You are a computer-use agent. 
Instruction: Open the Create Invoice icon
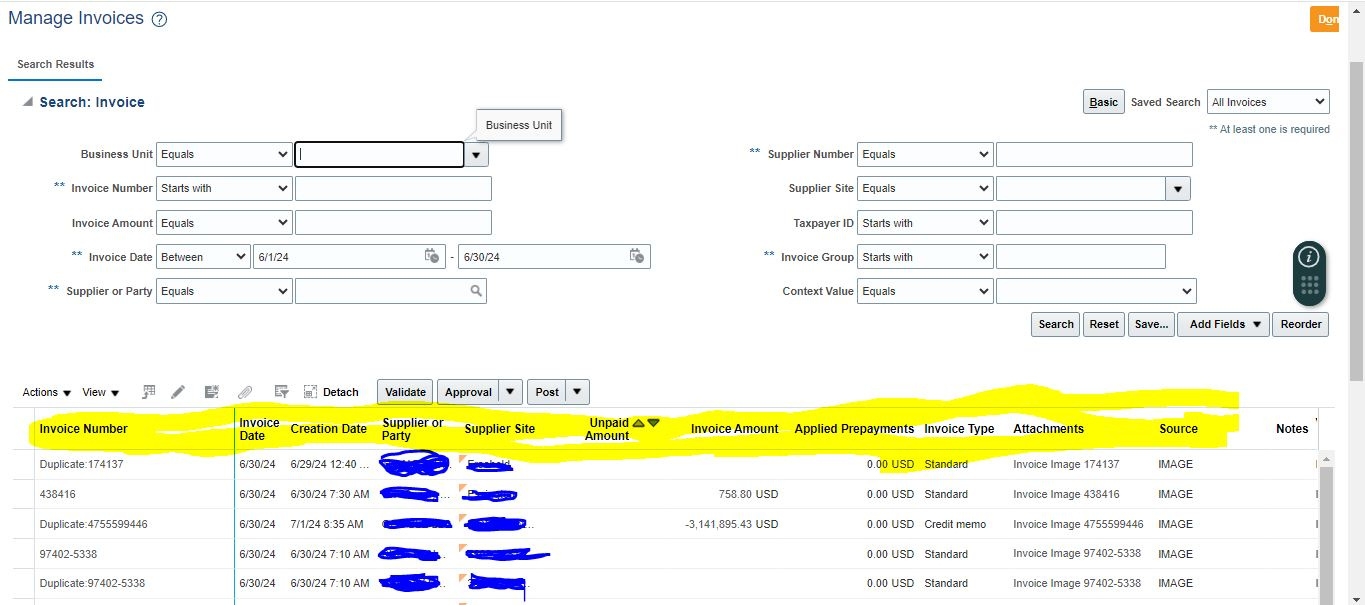[x=210, y=391]
